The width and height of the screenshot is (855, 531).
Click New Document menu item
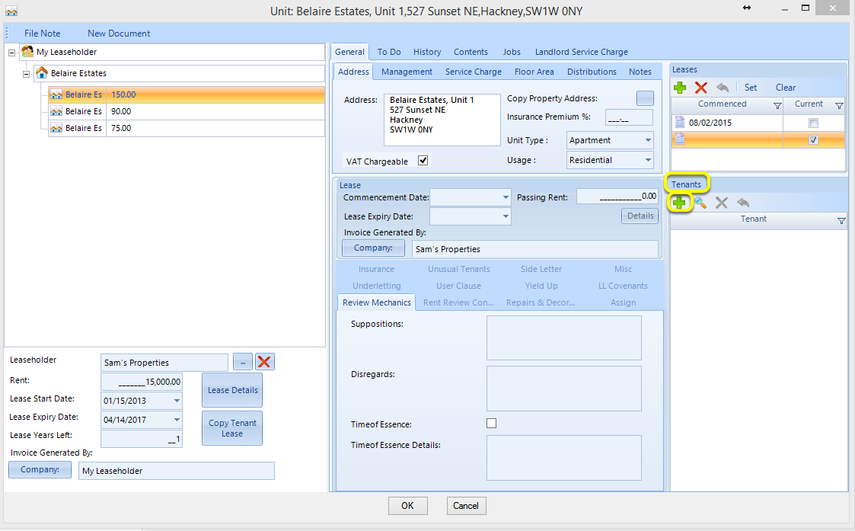point(119,33)
